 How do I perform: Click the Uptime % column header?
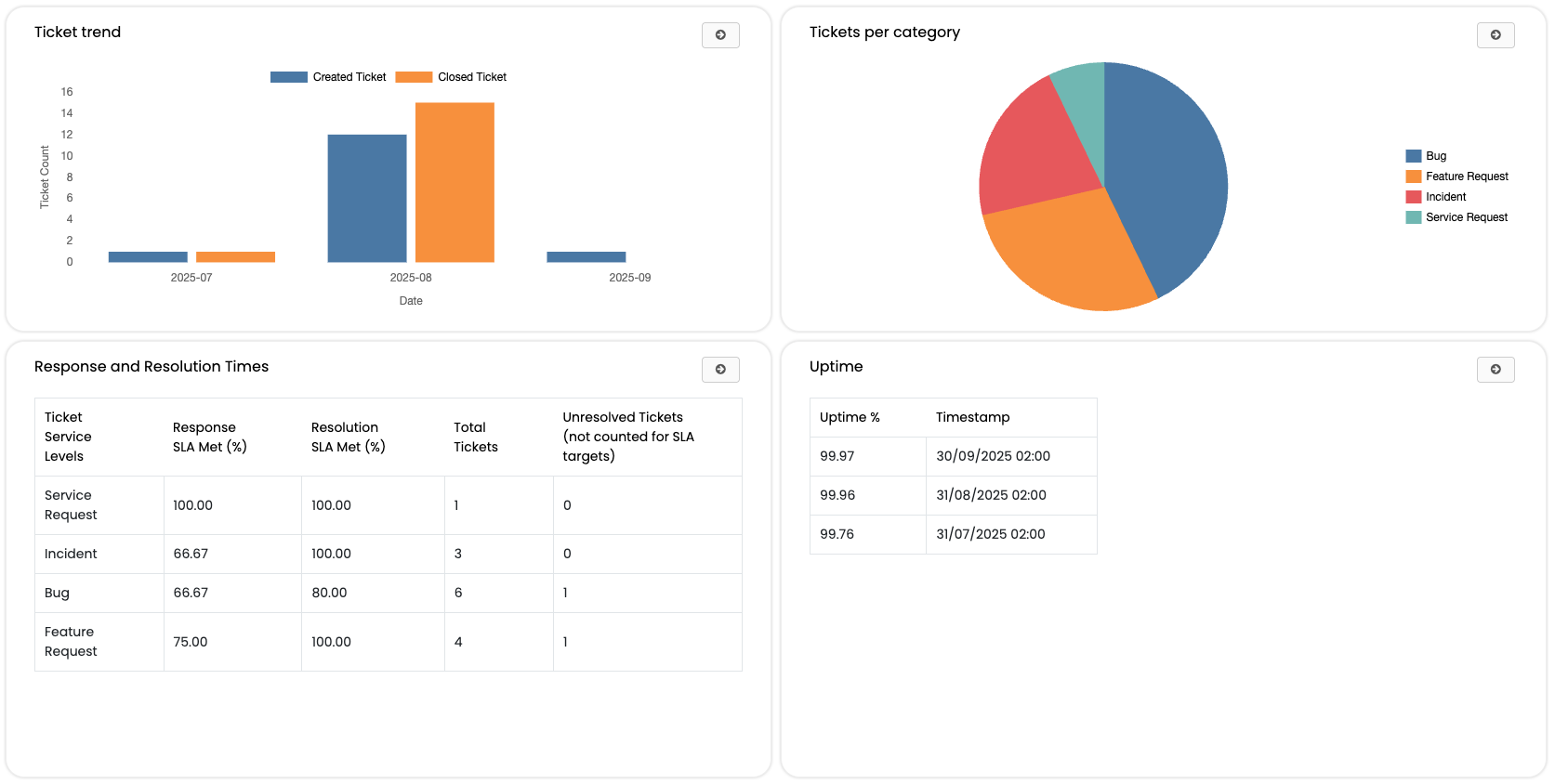point(850,418)
